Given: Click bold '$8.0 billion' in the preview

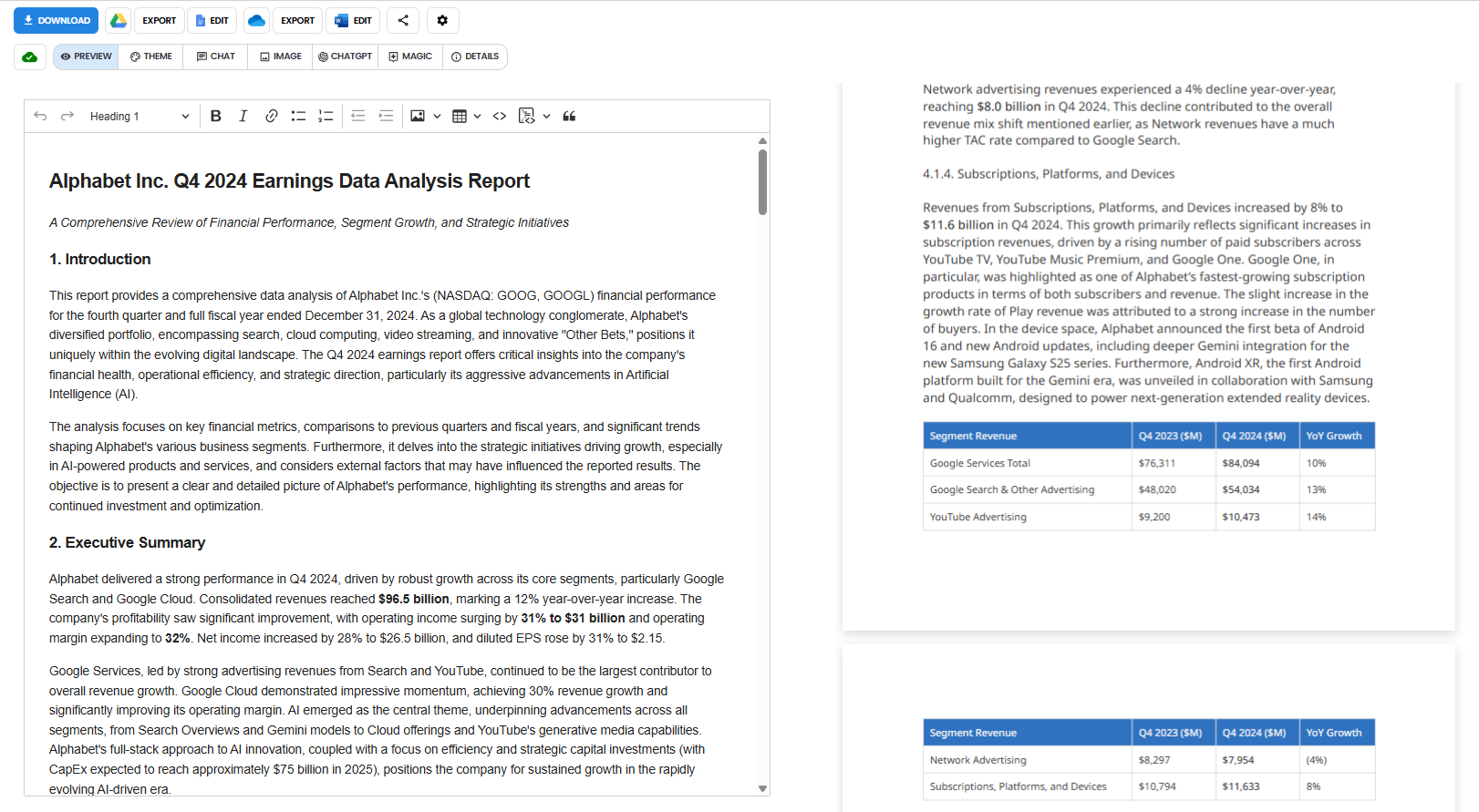Looking at the screenshot, I should pos(1008,107).
